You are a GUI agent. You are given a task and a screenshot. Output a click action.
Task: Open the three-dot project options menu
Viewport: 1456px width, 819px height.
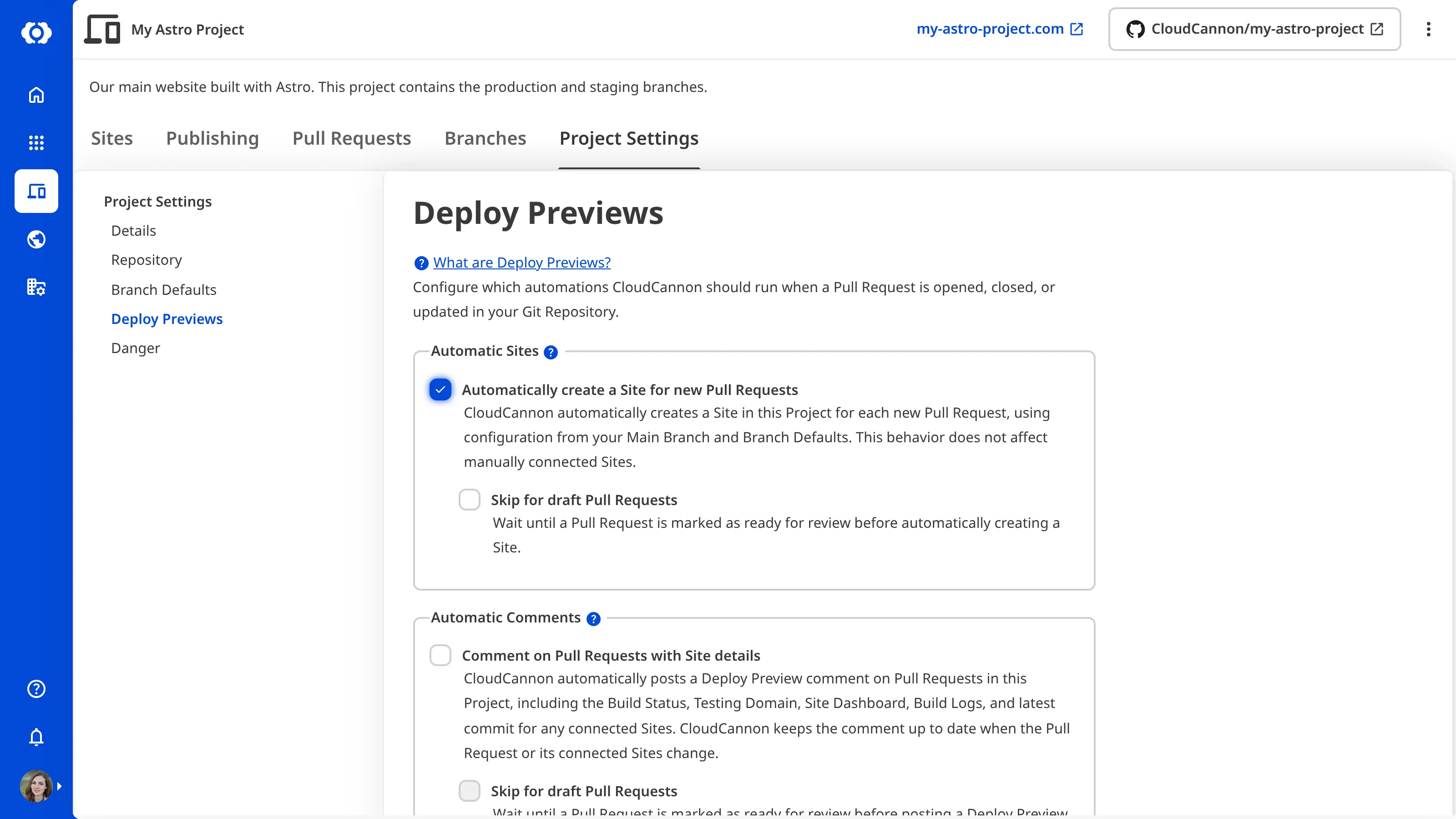(x=1428, y=29)
